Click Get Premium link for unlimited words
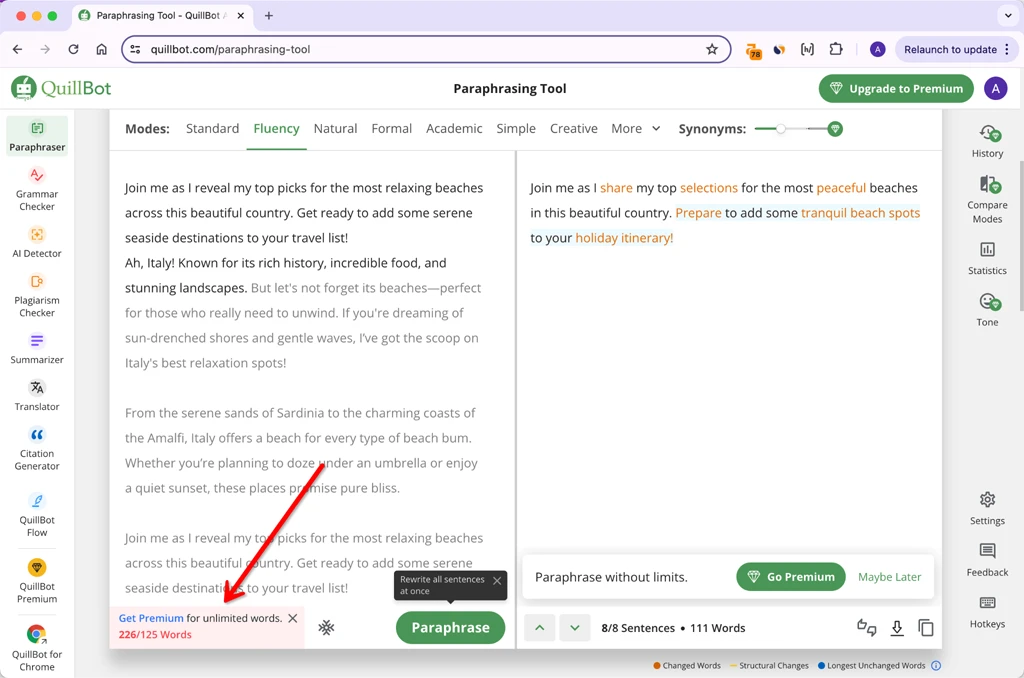 pos(151,618)
